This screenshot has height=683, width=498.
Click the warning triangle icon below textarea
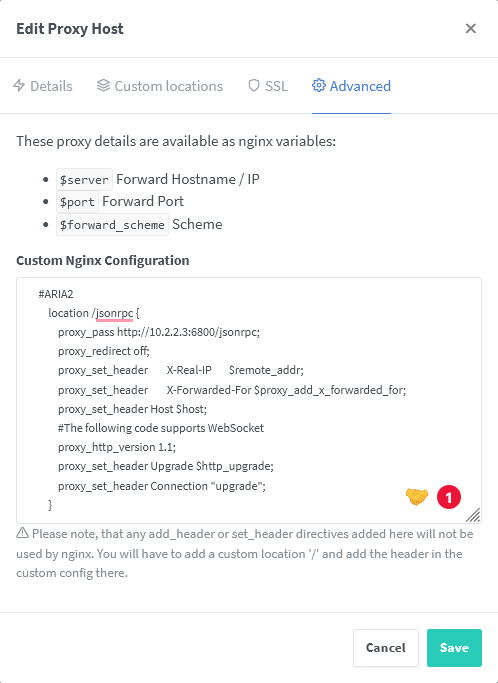point(22,533)
